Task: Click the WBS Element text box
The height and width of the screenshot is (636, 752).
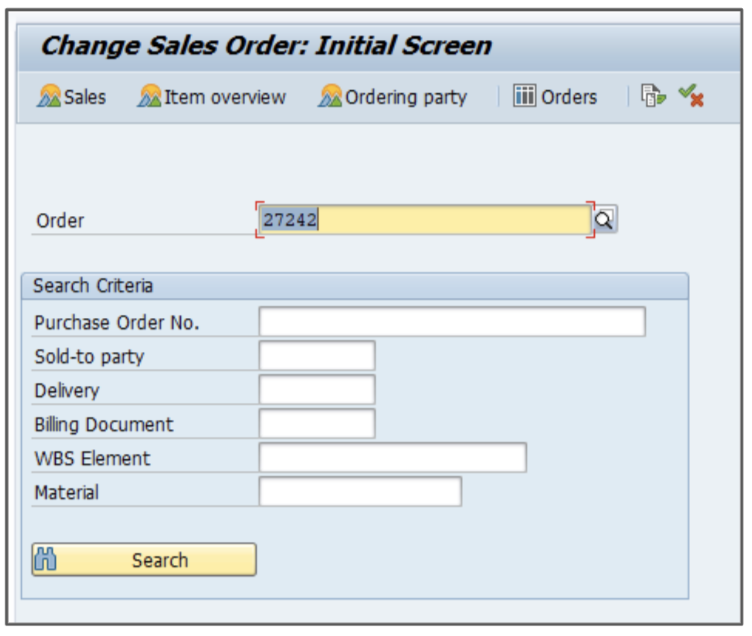Action: pos(392,458)
